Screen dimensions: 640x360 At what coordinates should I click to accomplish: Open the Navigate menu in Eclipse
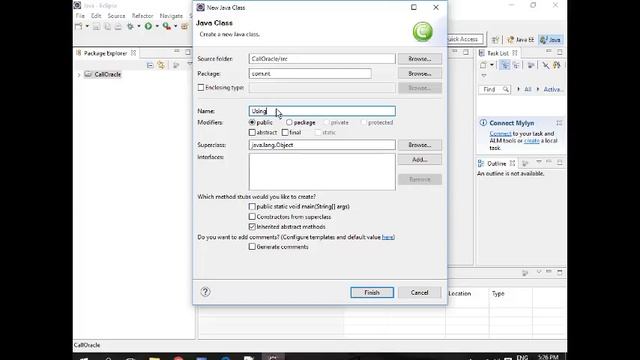coord(171,16)
